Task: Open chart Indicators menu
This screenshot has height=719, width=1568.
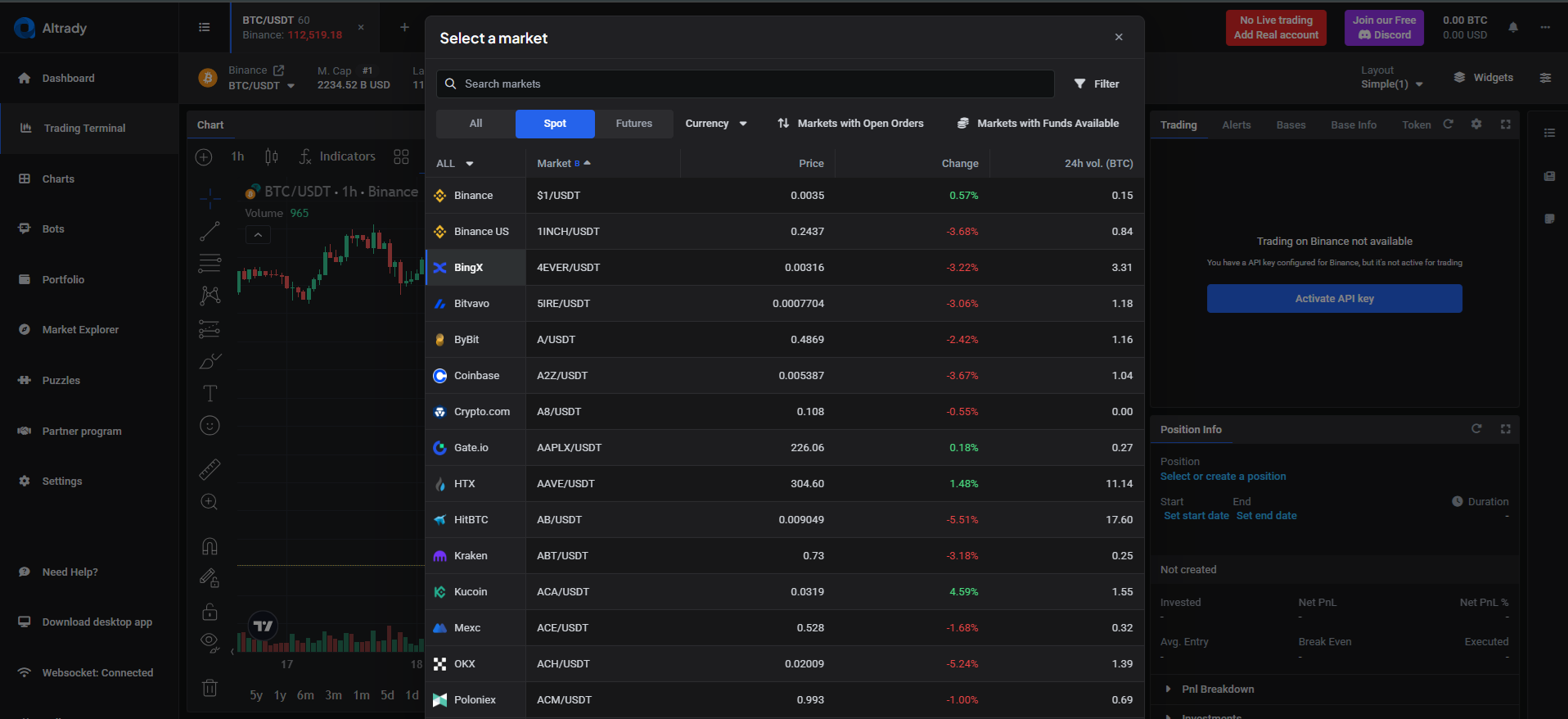Action: [x=337, y=156]
